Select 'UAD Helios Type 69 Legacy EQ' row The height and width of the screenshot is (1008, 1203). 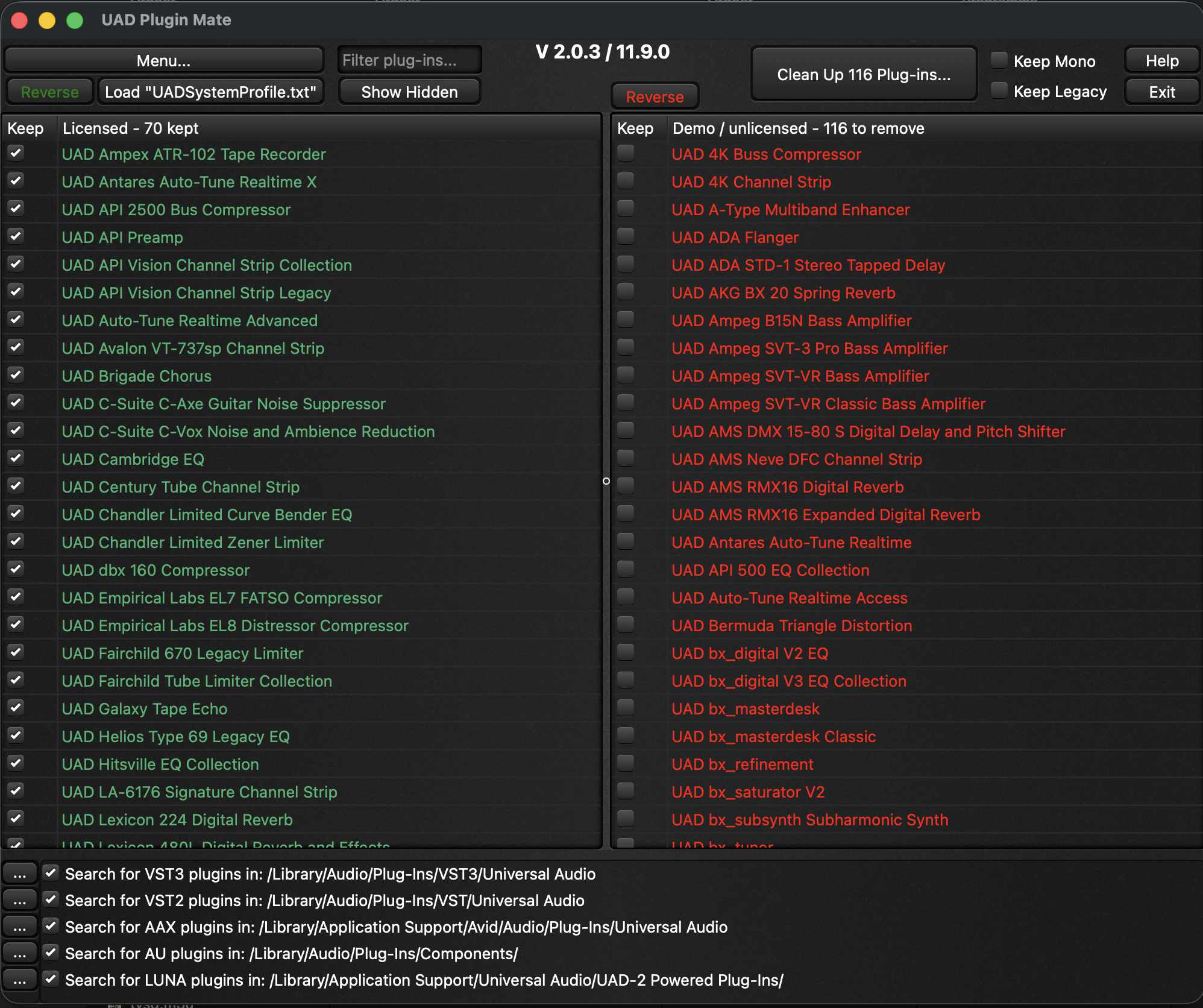click(302, 737)
